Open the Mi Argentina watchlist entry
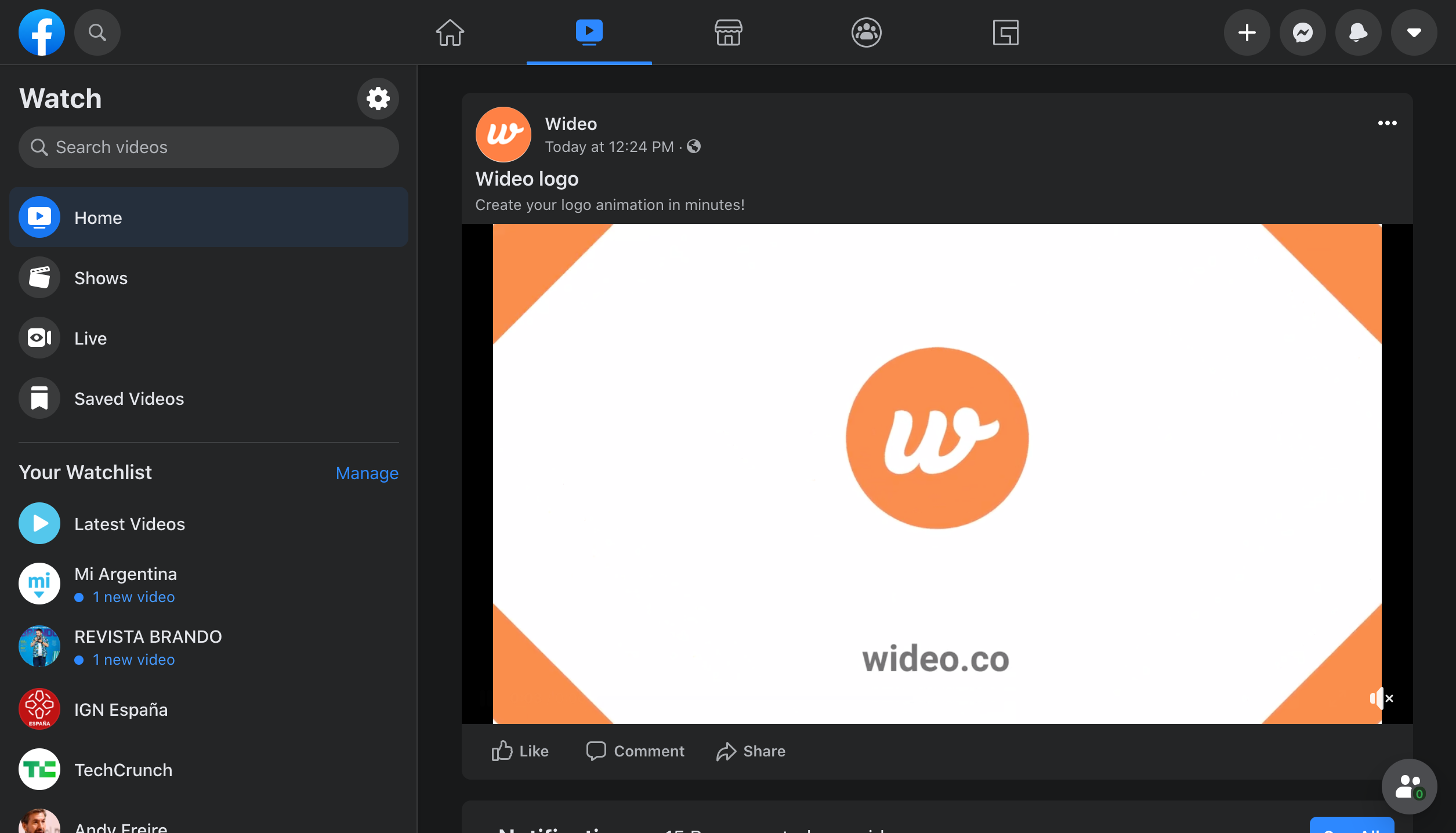Viewport: 1456px width, 833px height. click(209, 585)
